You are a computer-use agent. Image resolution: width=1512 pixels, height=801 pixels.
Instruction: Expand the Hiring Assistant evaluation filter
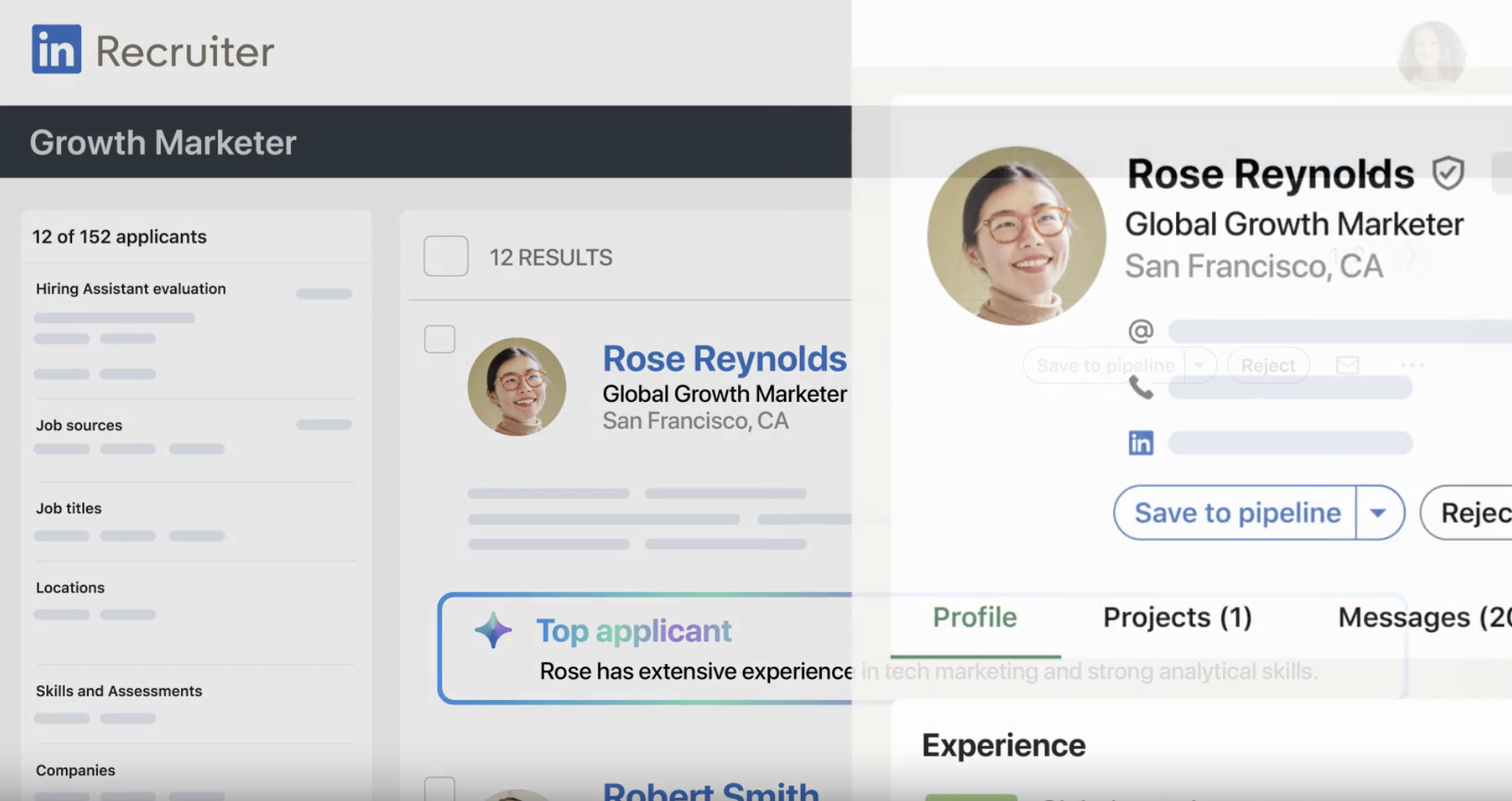point(131,288)
